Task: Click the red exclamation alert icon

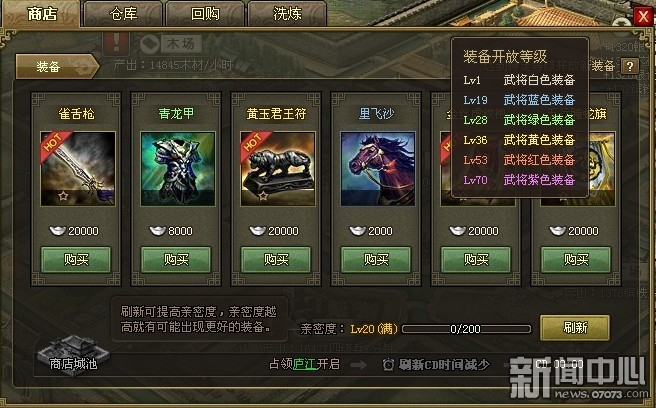Action: pyautogui.click(x=116, y=43)
